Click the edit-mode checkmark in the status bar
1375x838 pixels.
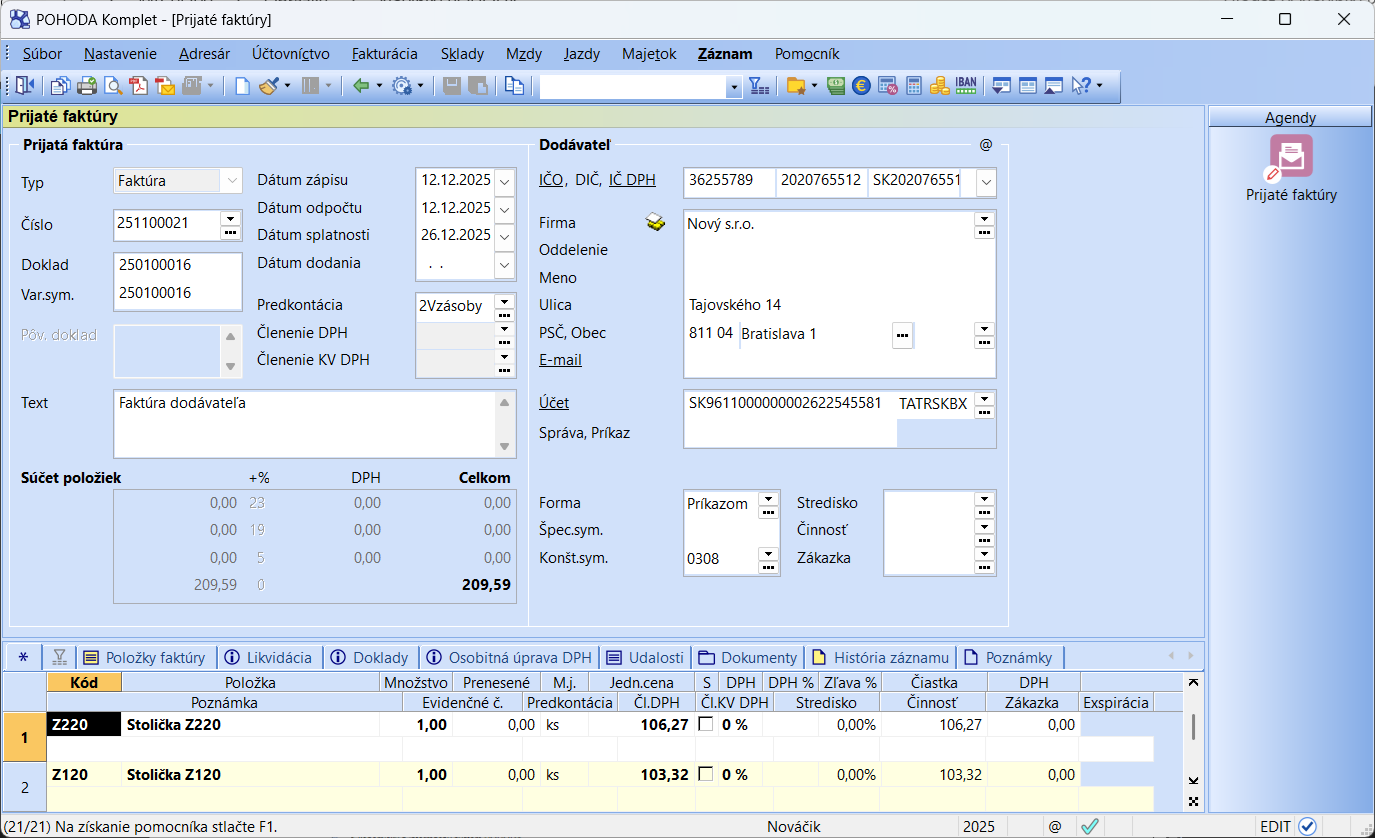(1306, 826)
